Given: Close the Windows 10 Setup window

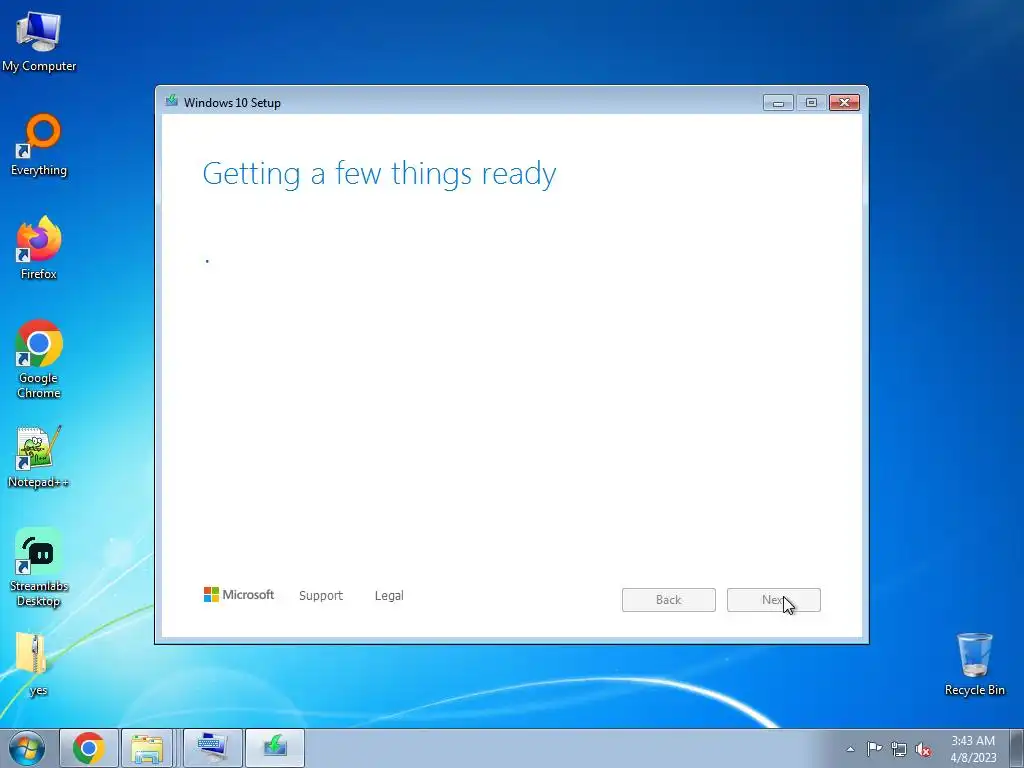Looking at the screenshot, I should (844, 103).
